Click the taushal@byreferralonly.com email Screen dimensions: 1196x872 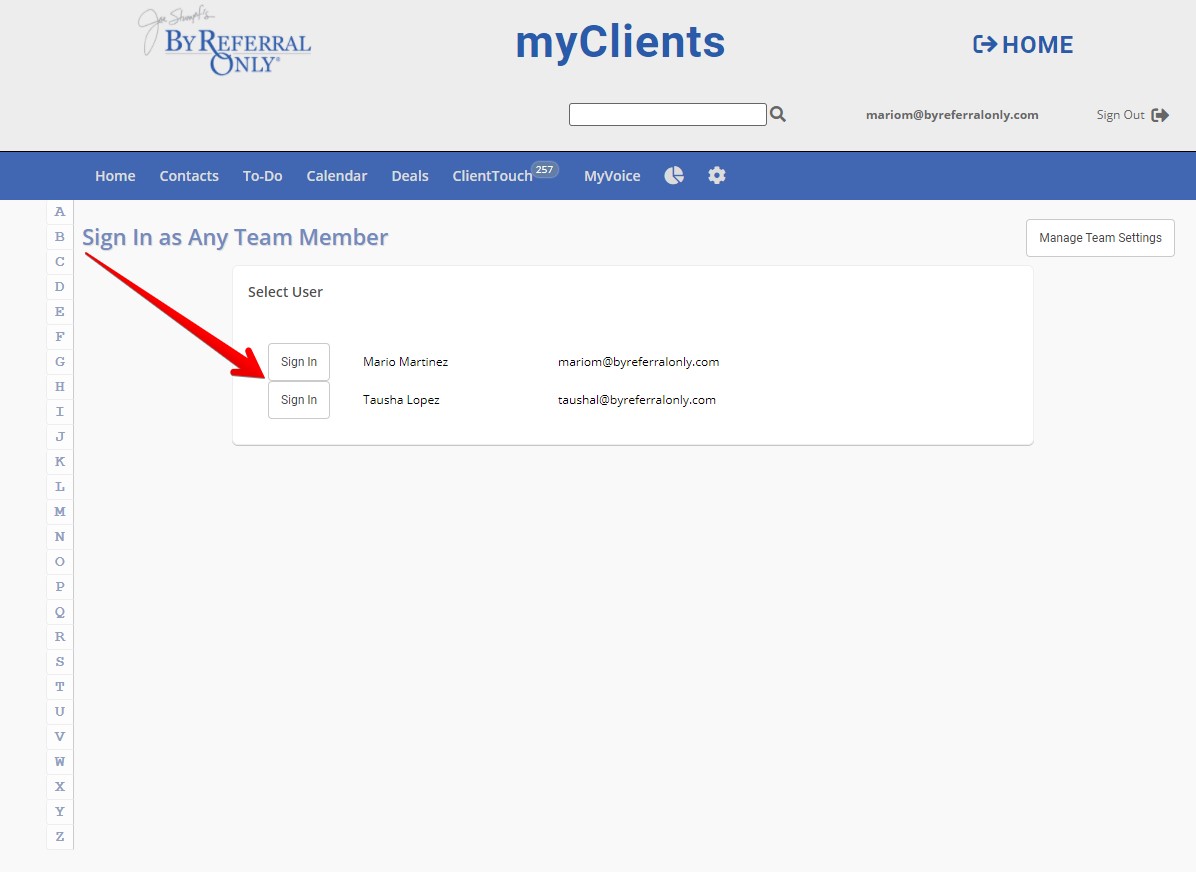(637, 400)
